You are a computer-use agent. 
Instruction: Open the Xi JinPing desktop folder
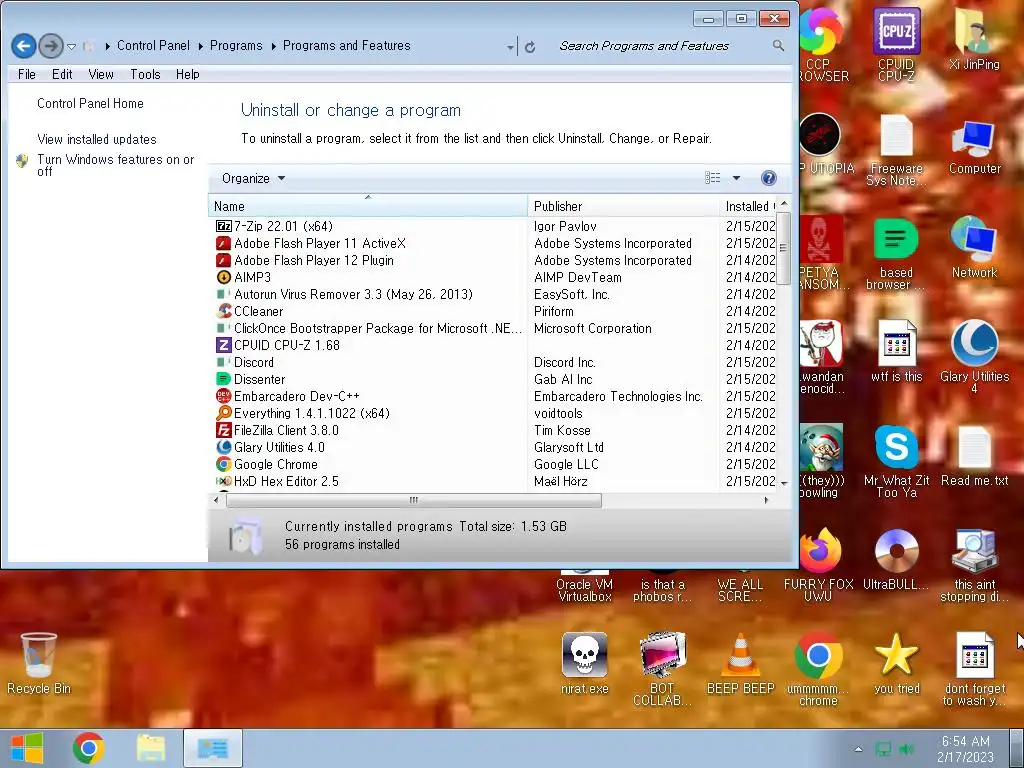(x=974, y=39)
